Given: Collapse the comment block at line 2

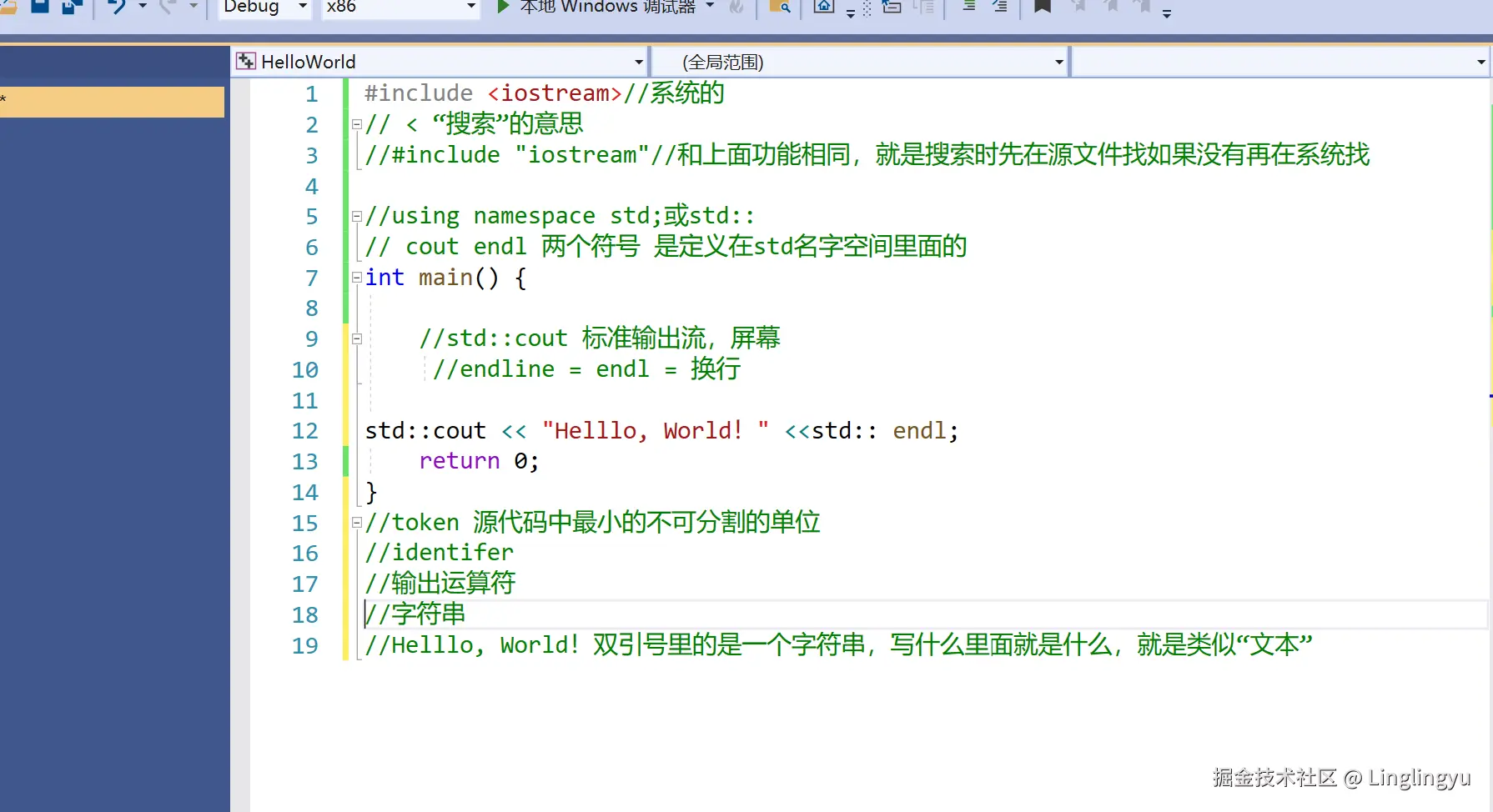Looking at the screenshot, I should pyautogui.click(x=357, y=124).
